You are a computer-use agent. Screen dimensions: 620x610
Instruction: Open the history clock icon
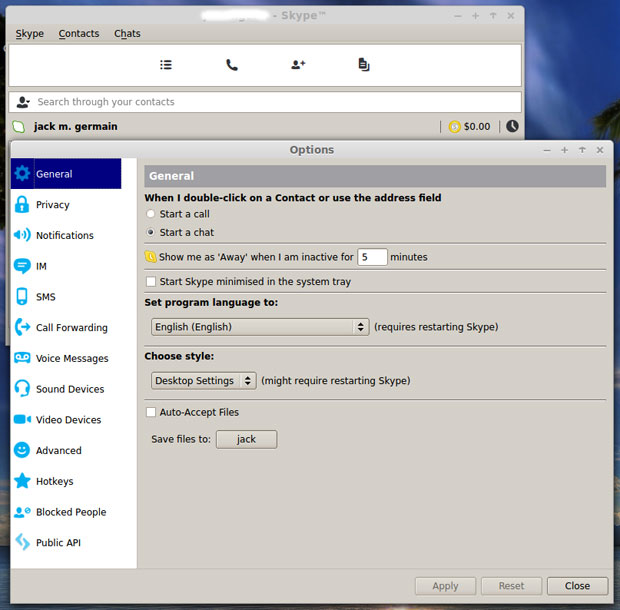(512, 126)
